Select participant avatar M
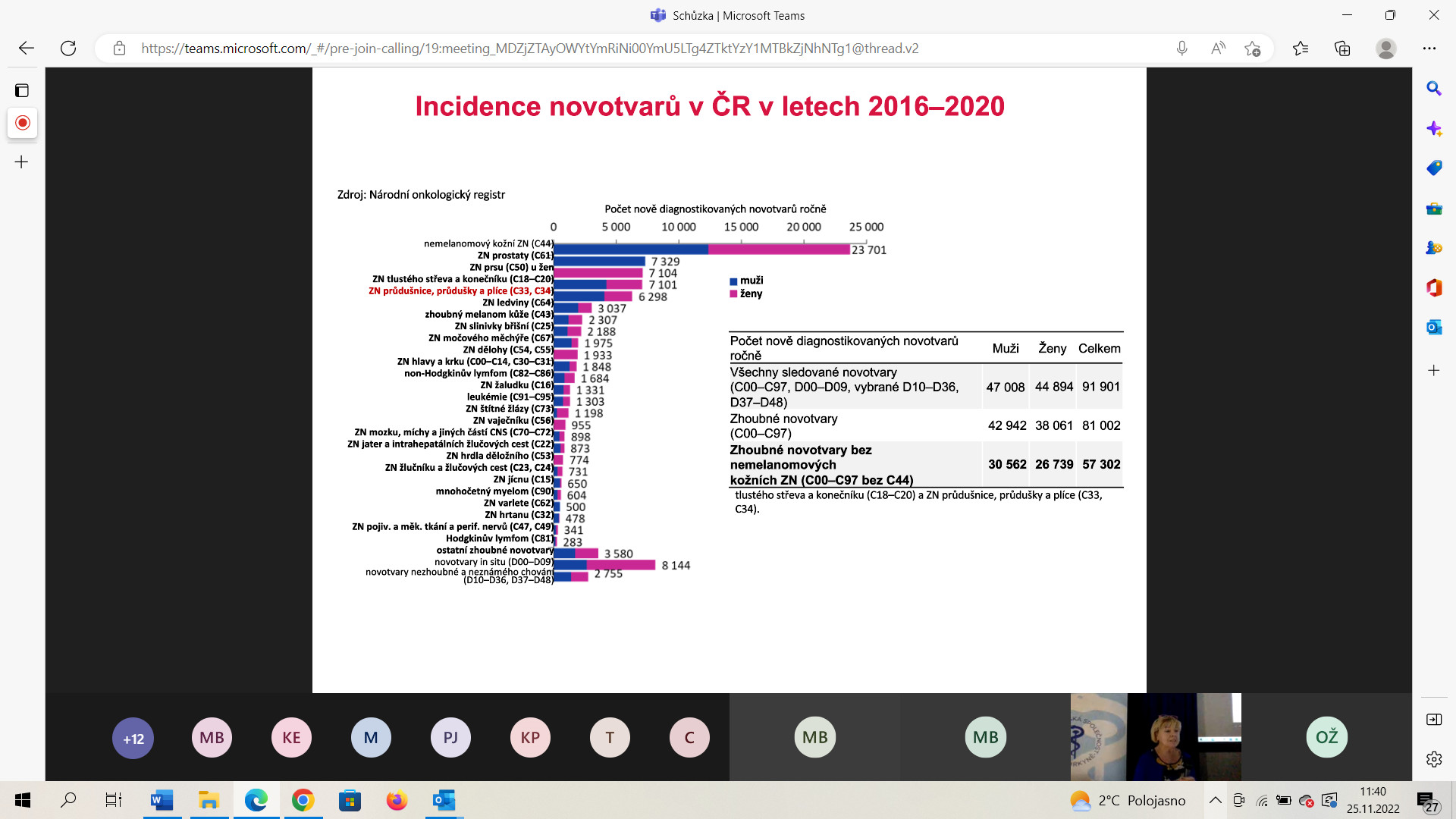The width and height of the screenshot is (1456, 819). click(x=371, y=737)
